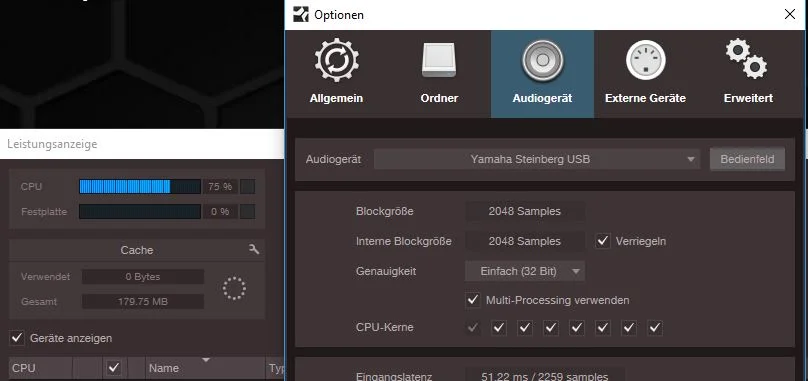Click the cache activity spinner icon
This screenshot has height=381, width=808.
pyautogui.click(x=234, y=288)
